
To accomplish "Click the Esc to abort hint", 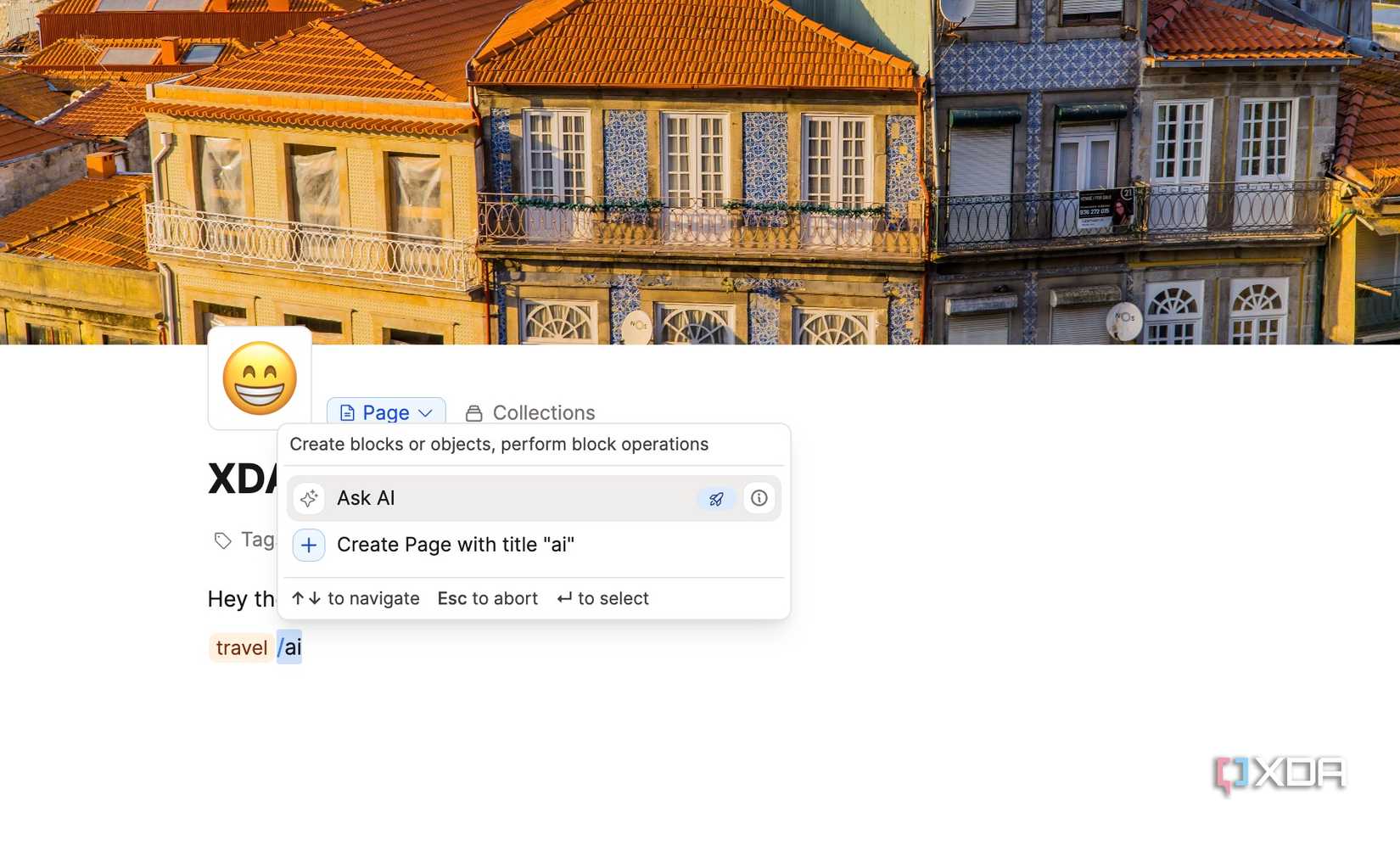I will [487, 599].
